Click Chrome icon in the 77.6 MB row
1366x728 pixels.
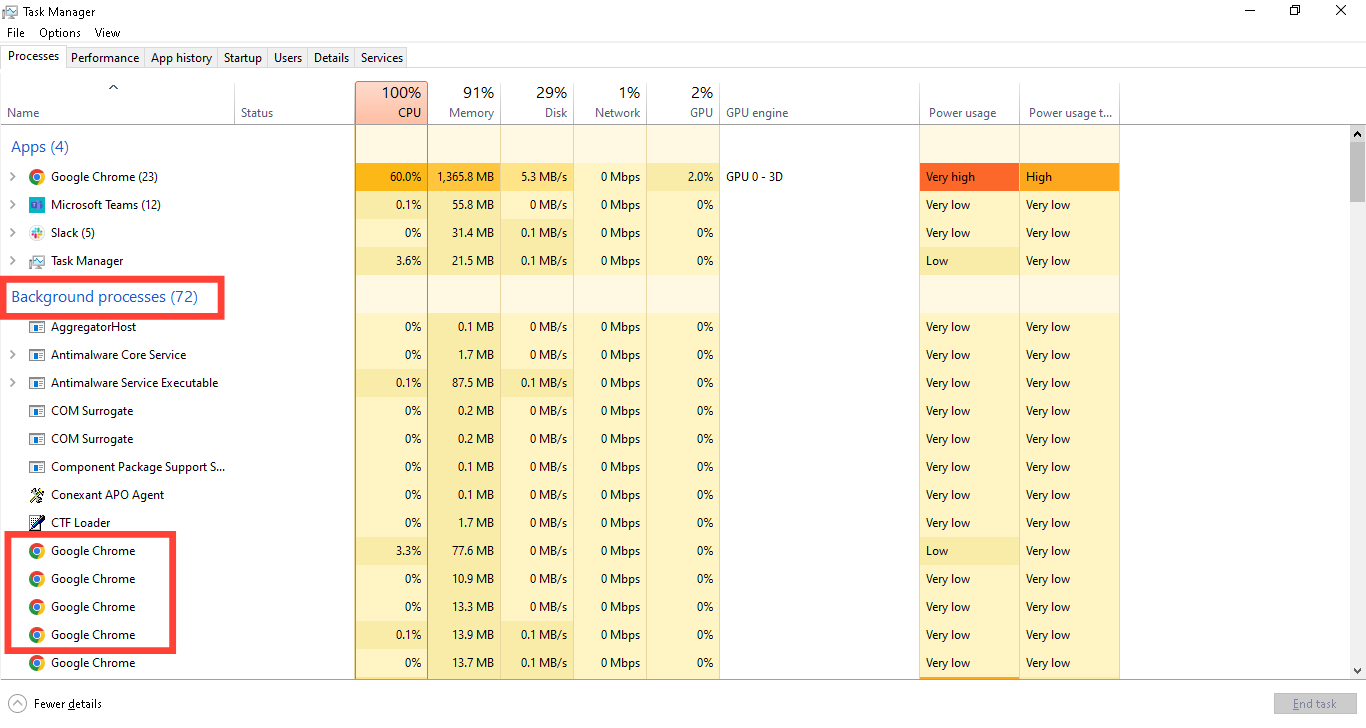click(36, 551)
